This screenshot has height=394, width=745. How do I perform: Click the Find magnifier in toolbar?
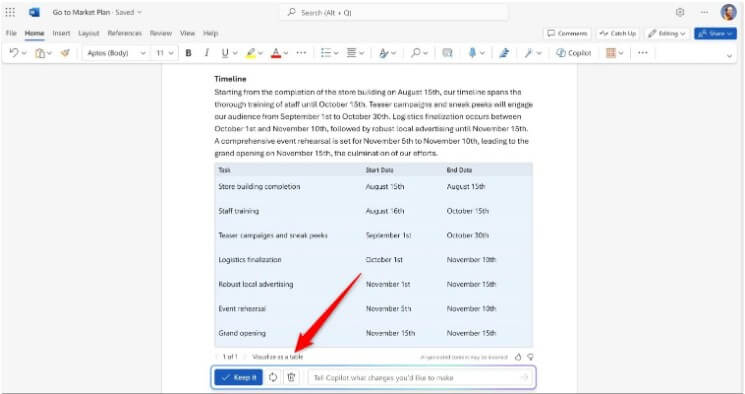pos(416,53)
